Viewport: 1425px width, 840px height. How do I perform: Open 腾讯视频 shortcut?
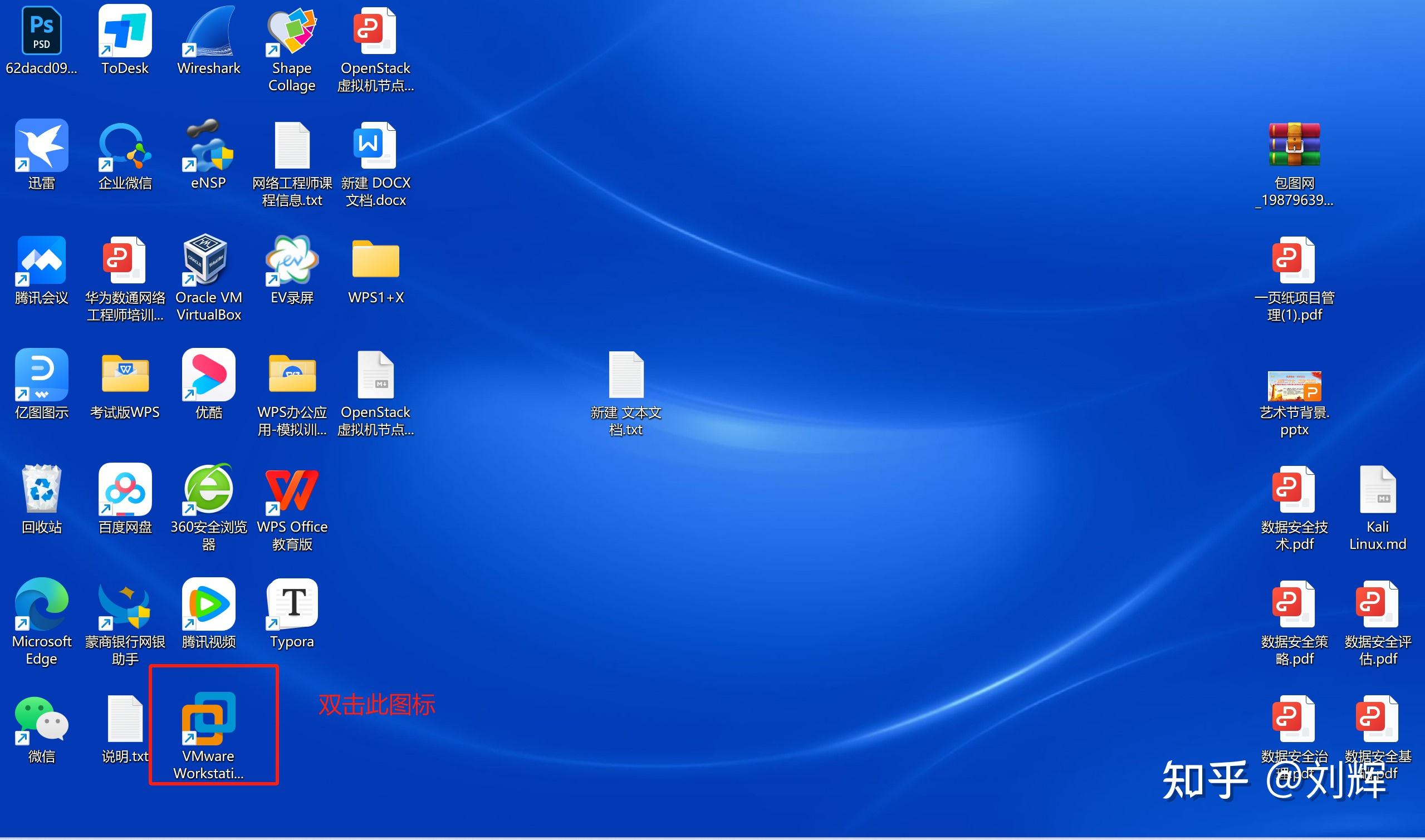coord(208,604)
